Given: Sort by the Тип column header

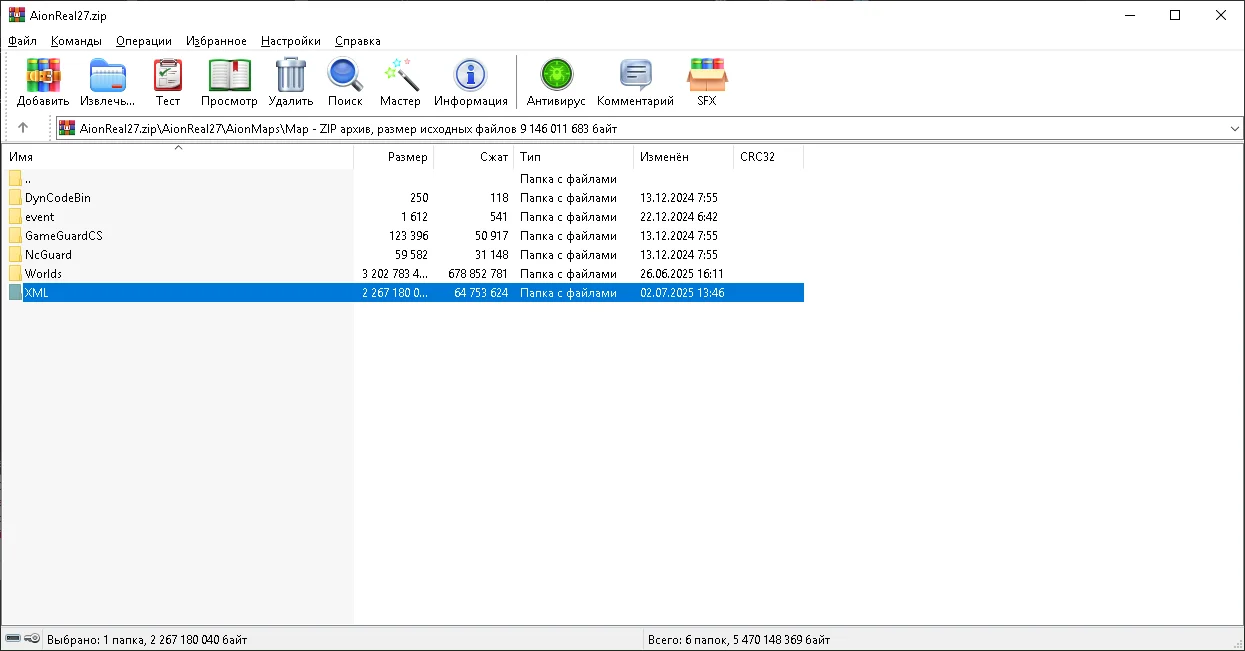Looking at the screenshot, I should tap(574, 157).
